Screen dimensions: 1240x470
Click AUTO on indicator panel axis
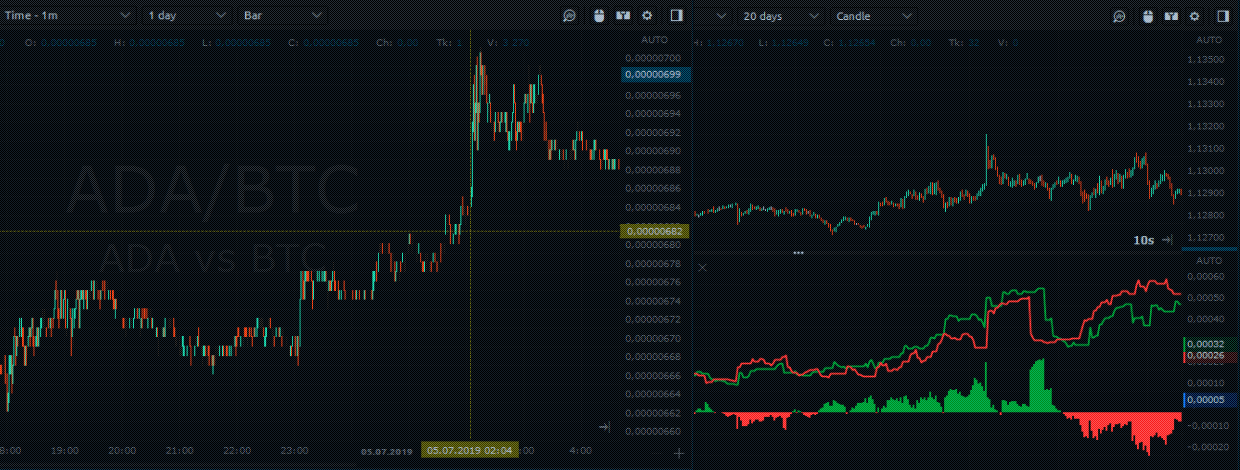[x=1209, y=259]
